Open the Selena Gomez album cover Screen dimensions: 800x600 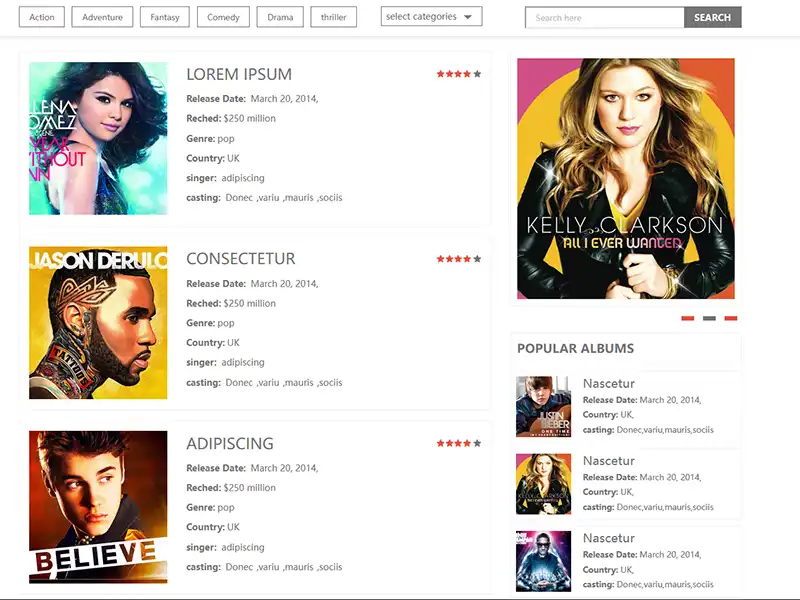(98, 138)
